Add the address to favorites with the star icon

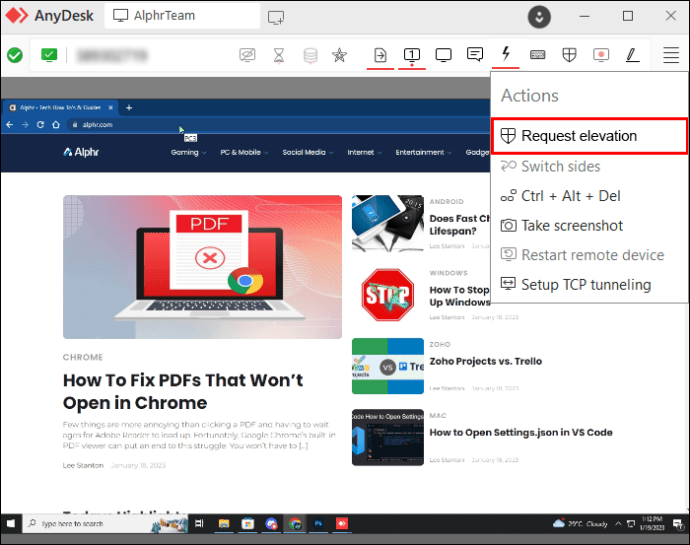click(x=339, y=55)
